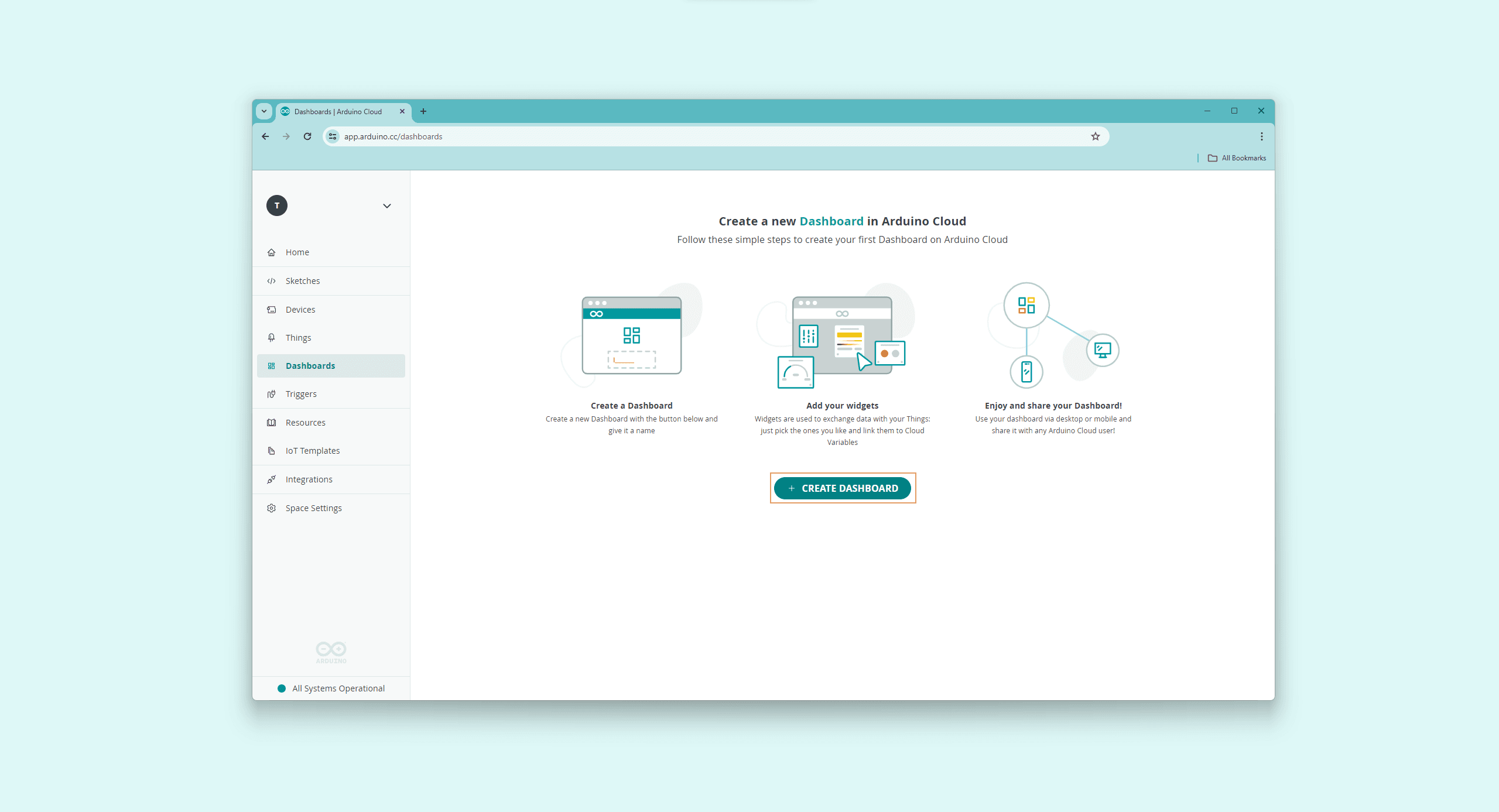Click the Sketches code-bracket icon
The height and width of the screenshot is (812, 1499).
tap(271, 281)
